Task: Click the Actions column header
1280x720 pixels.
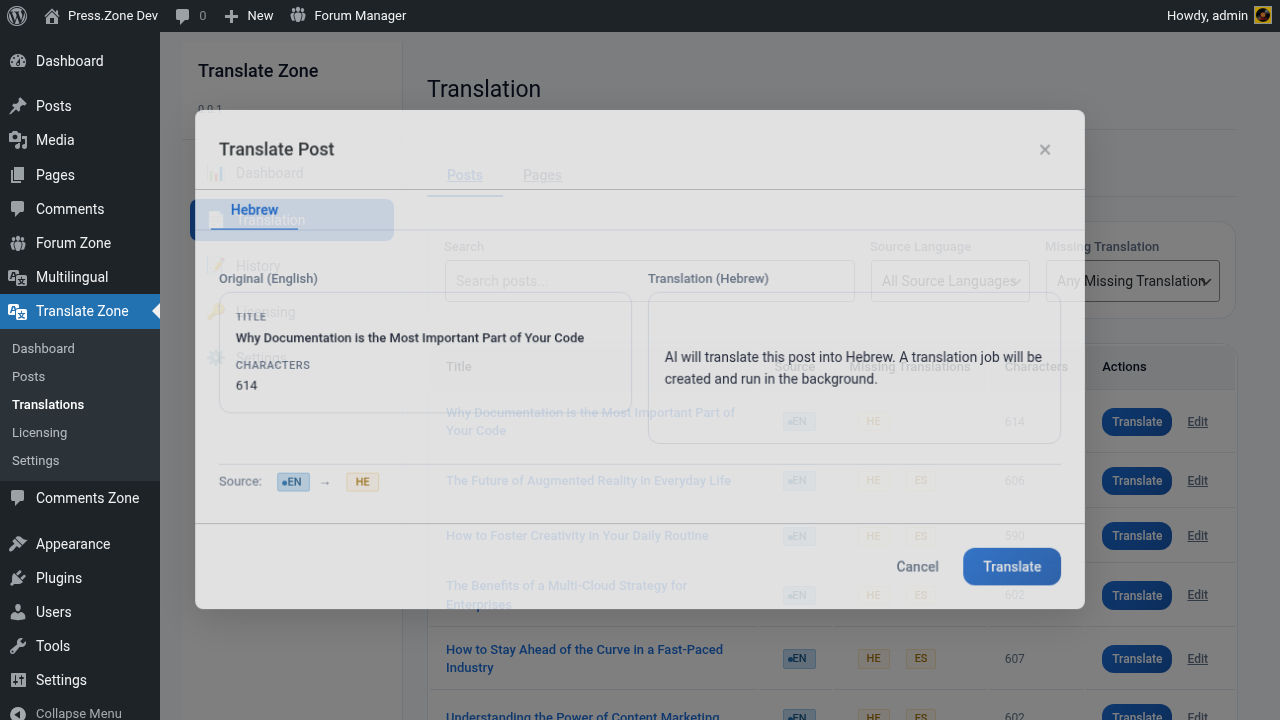Action: point(1124,367)
